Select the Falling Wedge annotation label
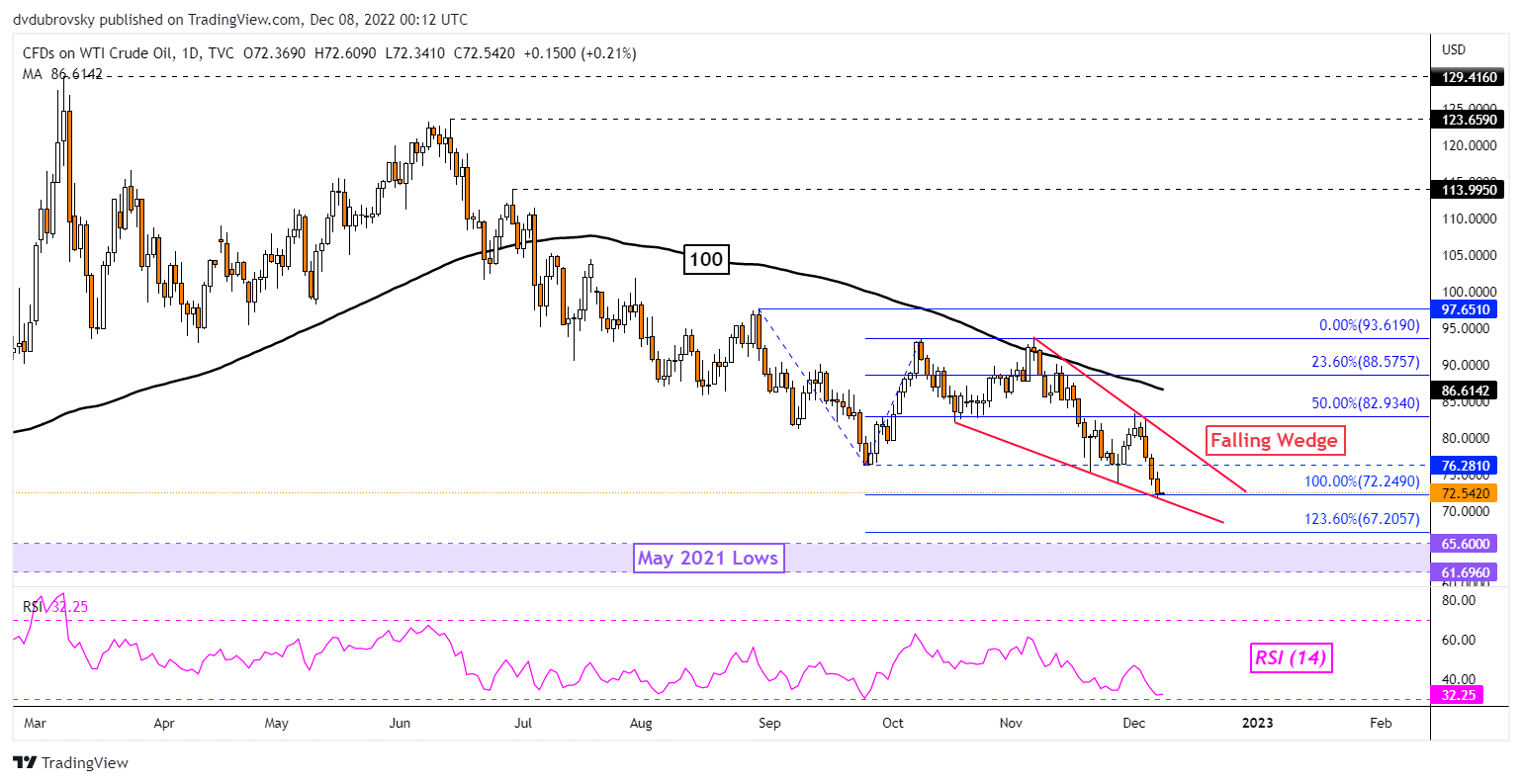This screenshot has height=784, width=1522. (x=1274, y=441)
